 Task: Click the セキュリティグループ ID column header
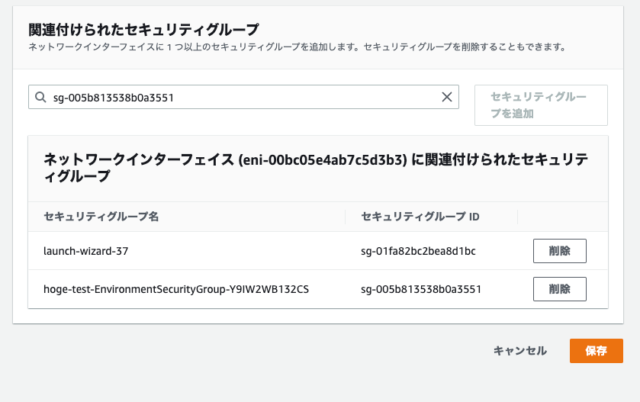pyautogui.click(x=420, y=216)
